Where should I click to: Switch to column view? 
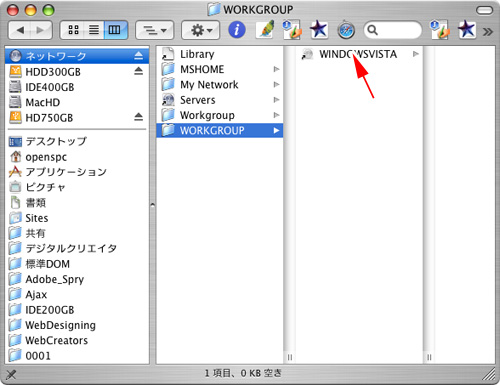pyautogui.click(x=115, y=30)
